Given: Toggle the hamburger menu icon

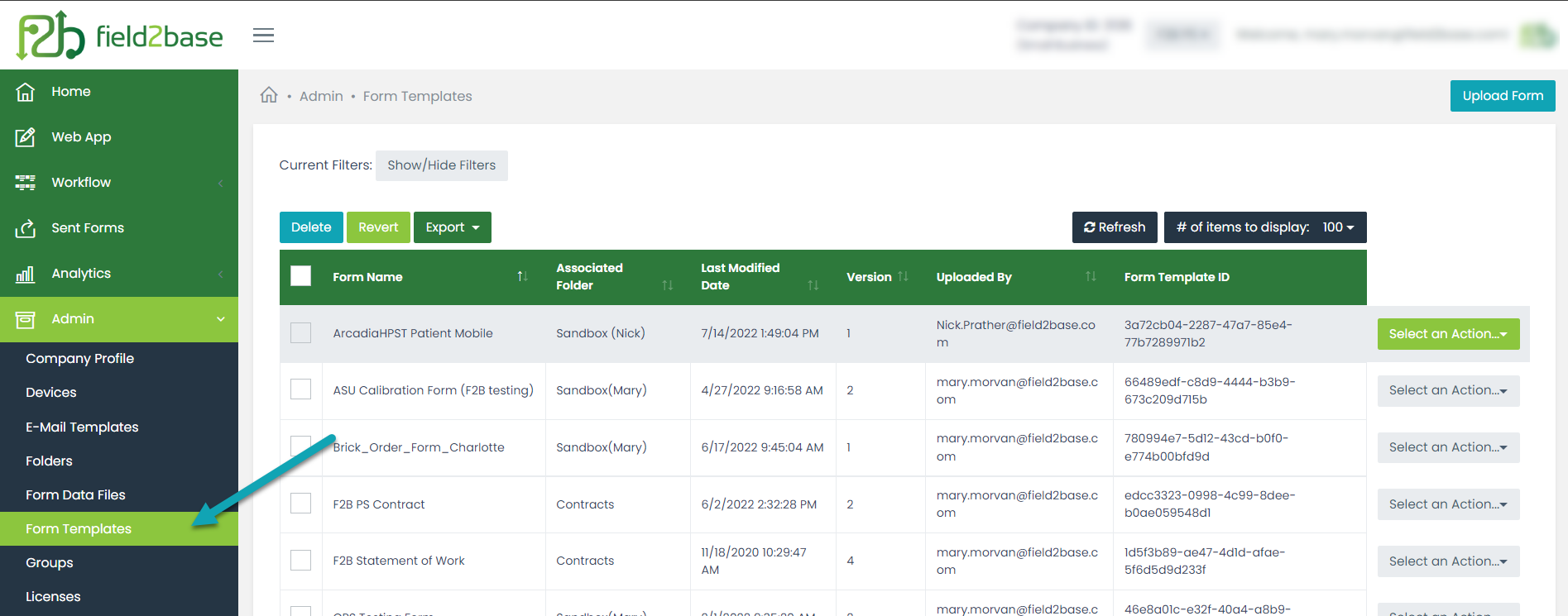Looking at the screenshot, I should point(263,36).
